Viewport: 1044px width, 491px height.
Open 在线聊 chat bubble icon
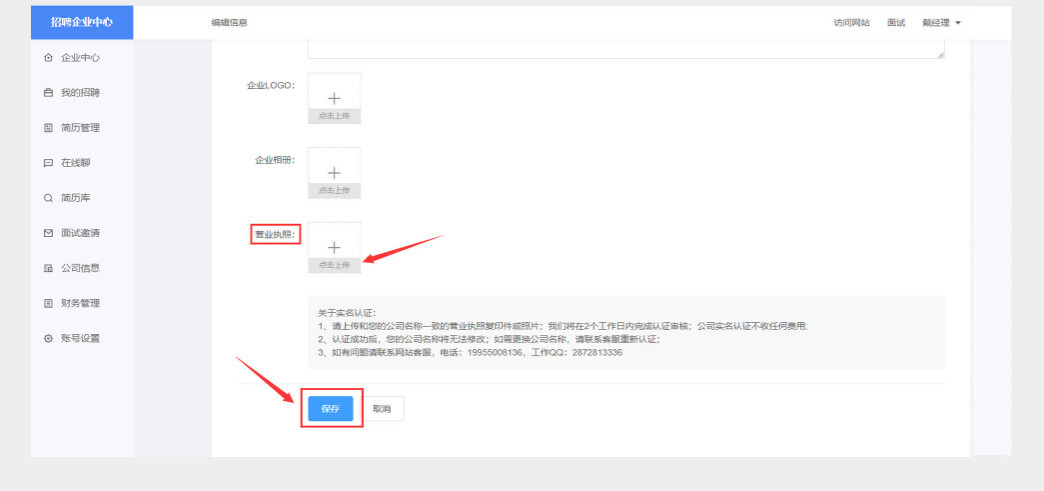pyautogui.click(x=48, y=163)
